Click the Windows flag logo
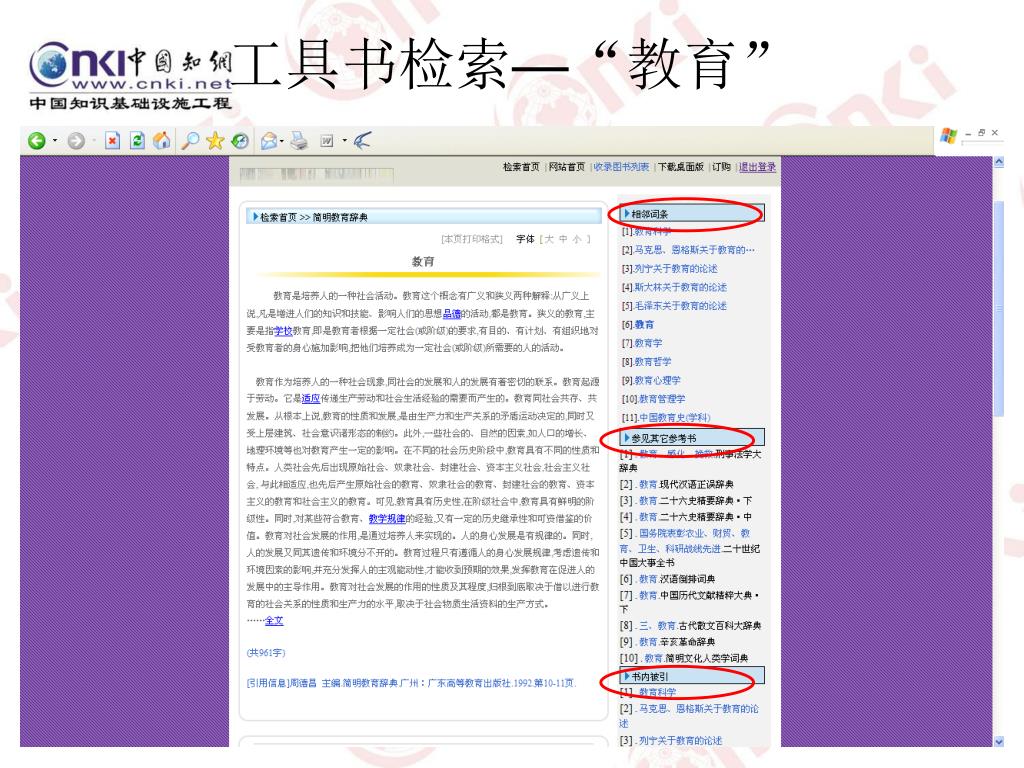The image size is (1024, 768). coord(948,136)
